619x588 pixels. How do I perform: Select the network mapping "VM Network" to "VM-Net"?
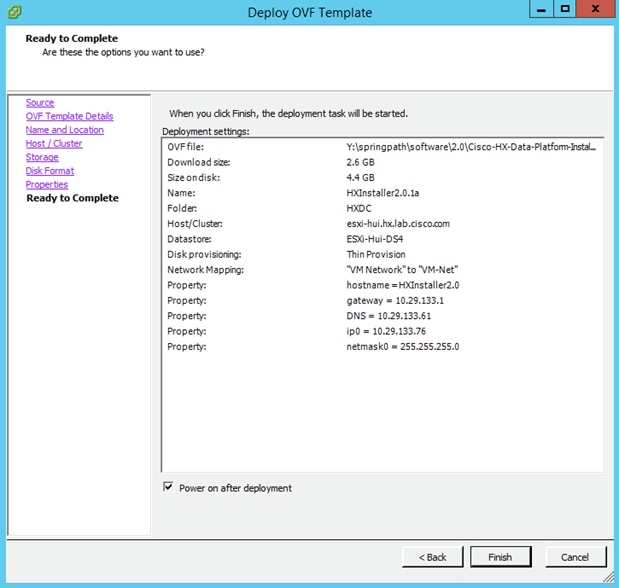click(x=402, y=270)
